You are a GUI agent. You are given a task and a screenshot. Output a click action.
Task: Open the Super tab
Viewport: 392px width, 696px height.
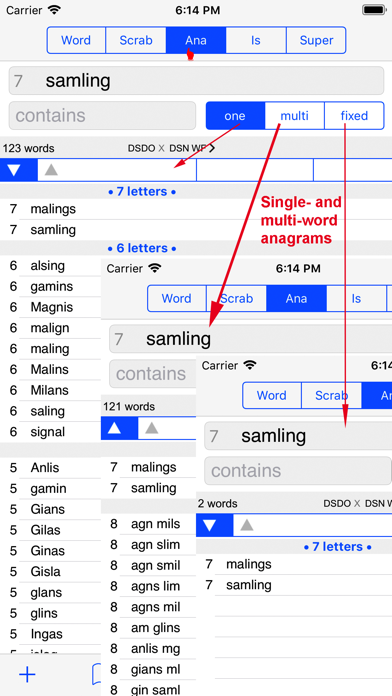(316, 40)
